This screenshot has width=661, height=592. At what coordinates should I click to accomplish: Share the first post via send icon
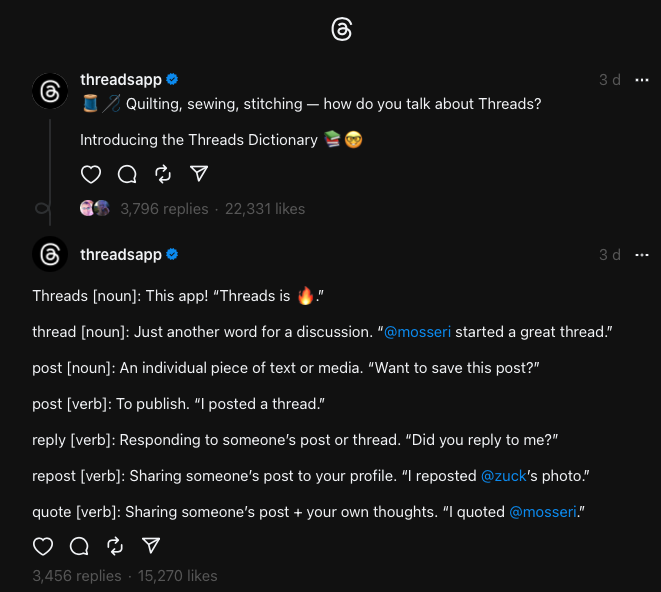(199, 175)
